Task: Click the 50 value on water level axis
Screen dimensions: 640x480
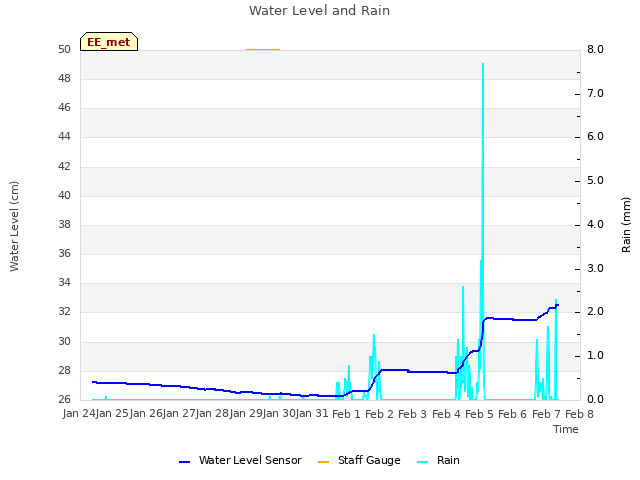Action: [x=64, y=49]
